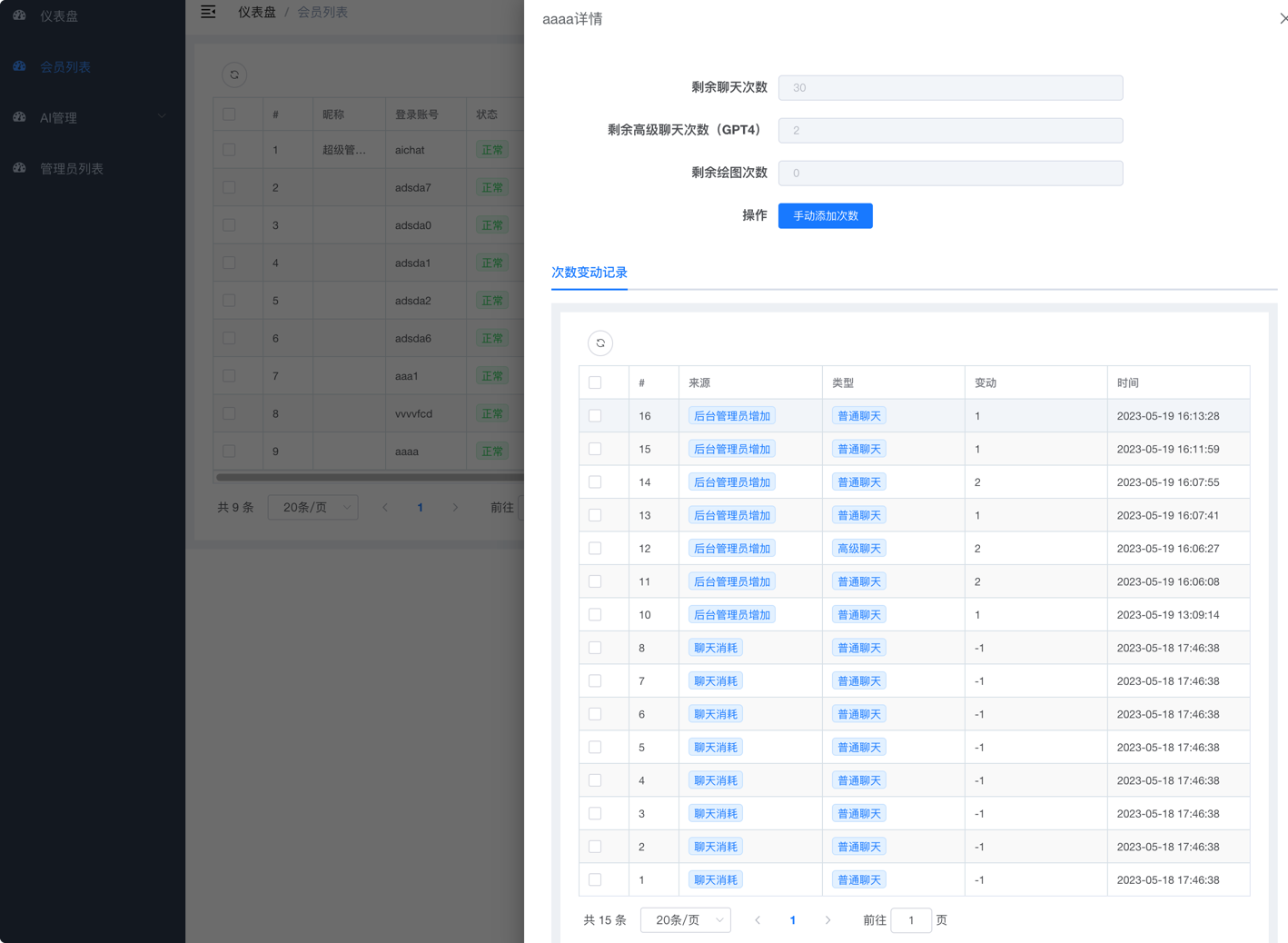Click timestamp 2023-05-19 13:09:14
This screenshot has width=1288, height=943.
[x=1168, y=615]
